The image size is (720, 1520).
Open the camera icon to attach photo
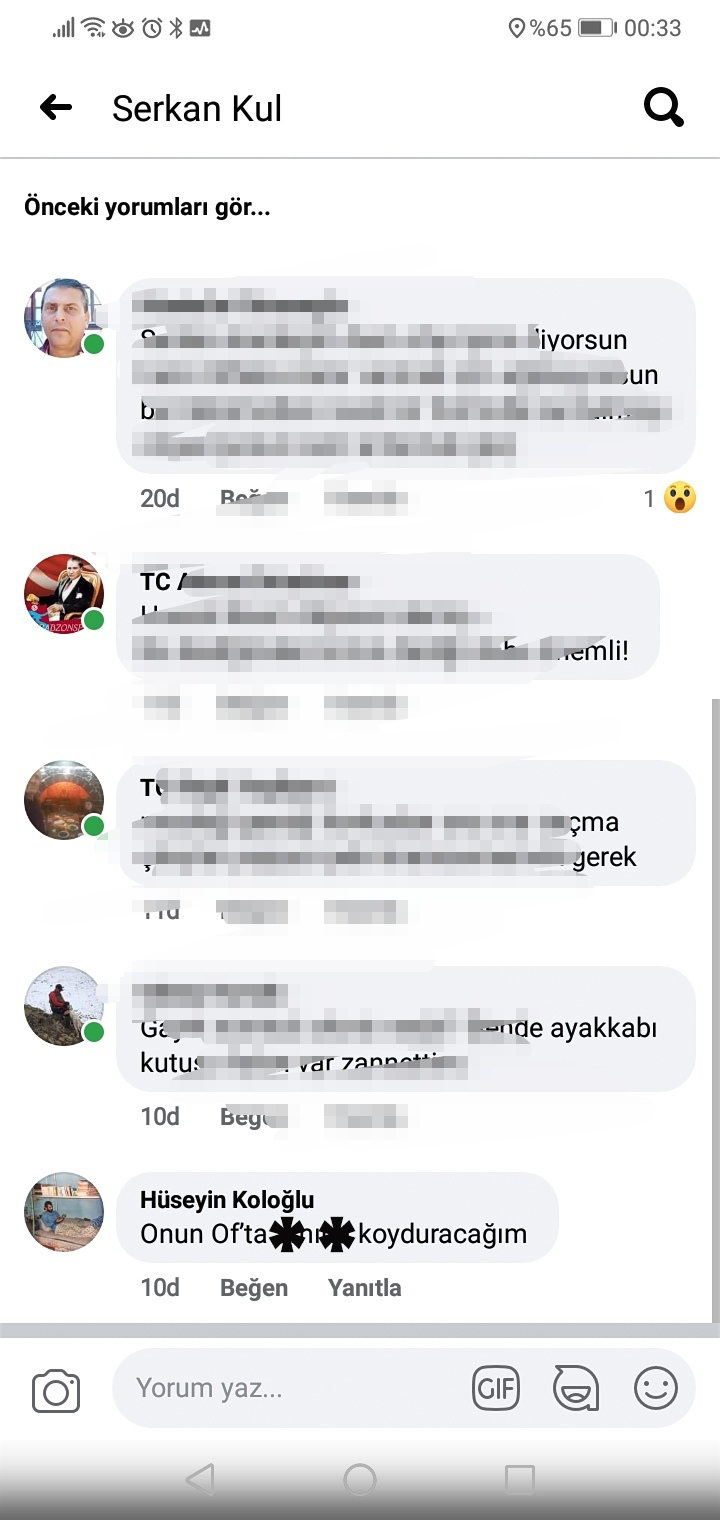[x=56, y=1390]
